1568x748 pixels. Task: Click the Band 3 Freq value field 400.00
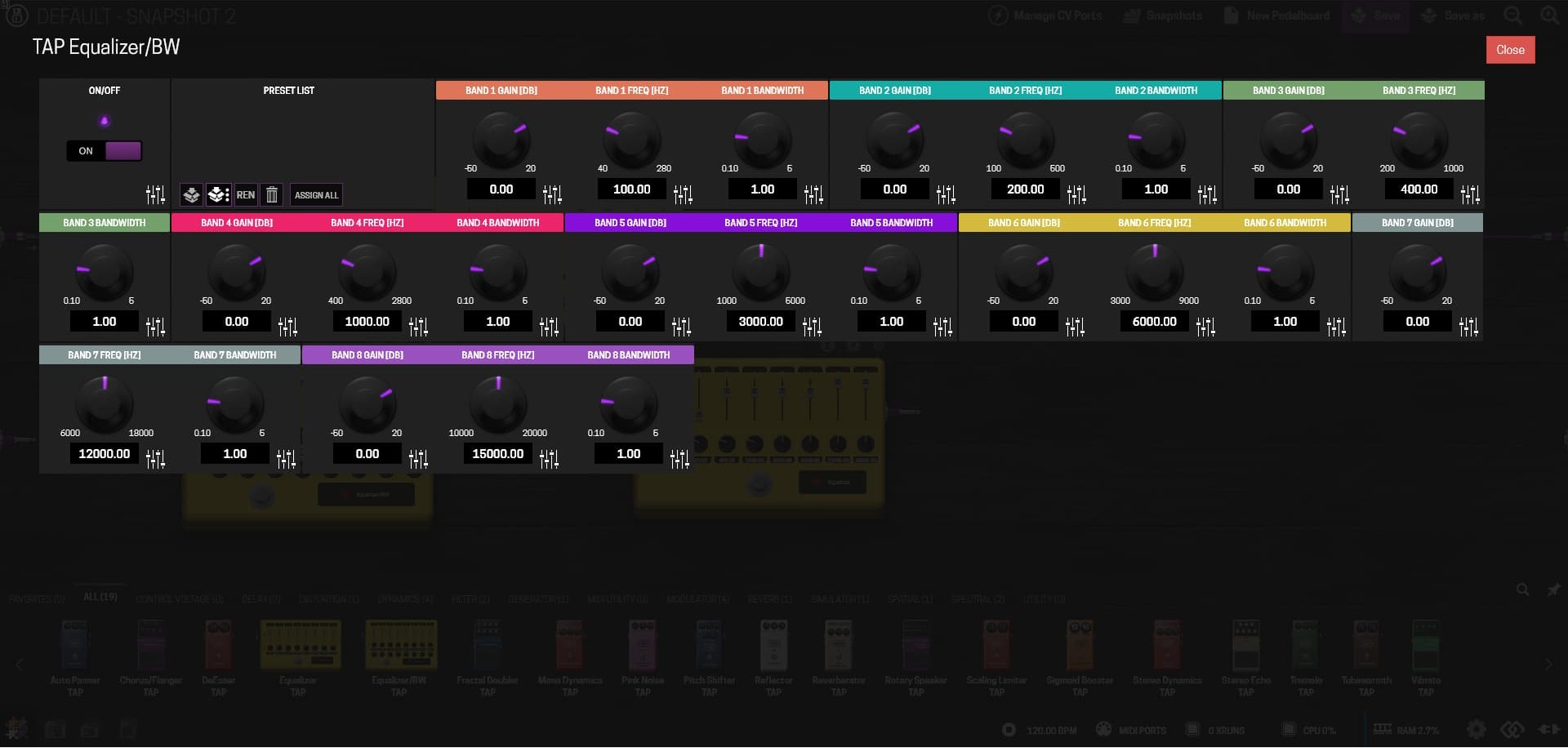[1419, 189]
